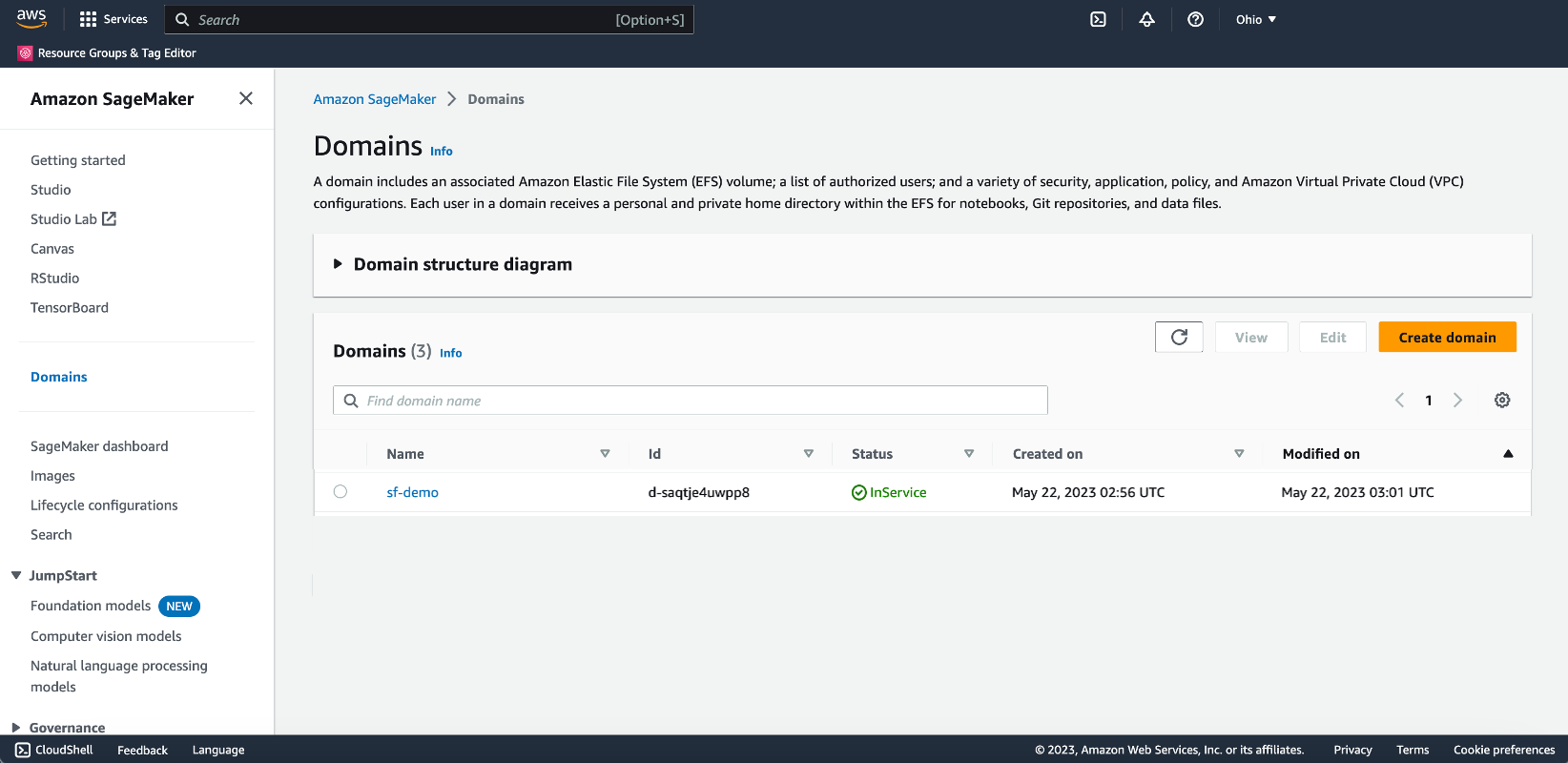
Task: Open Canvas in the sidebar
Action: click(52, 249)
